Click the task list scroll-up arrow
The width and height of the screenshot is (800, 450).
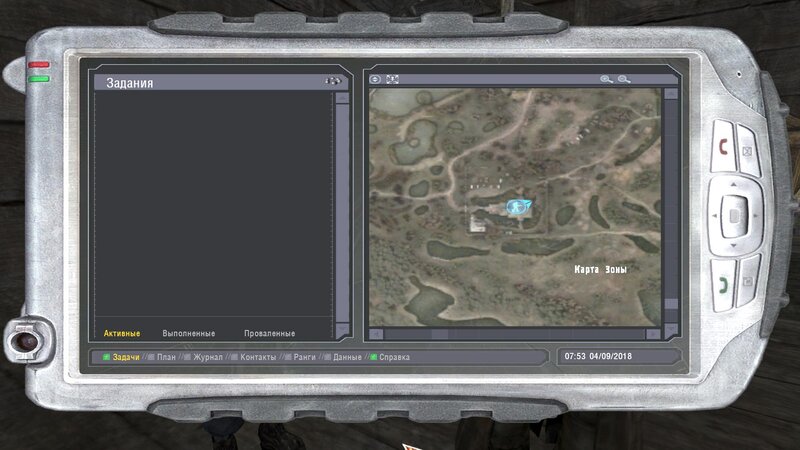(342, 98)
